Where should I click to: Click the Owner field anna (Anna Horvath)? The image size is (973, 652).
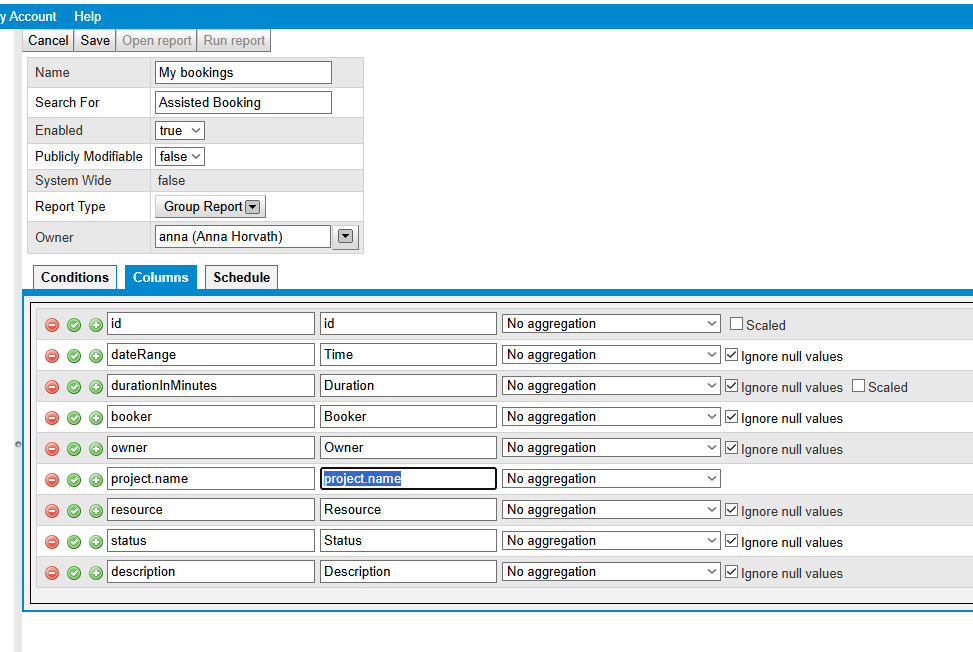coord(243,236)
